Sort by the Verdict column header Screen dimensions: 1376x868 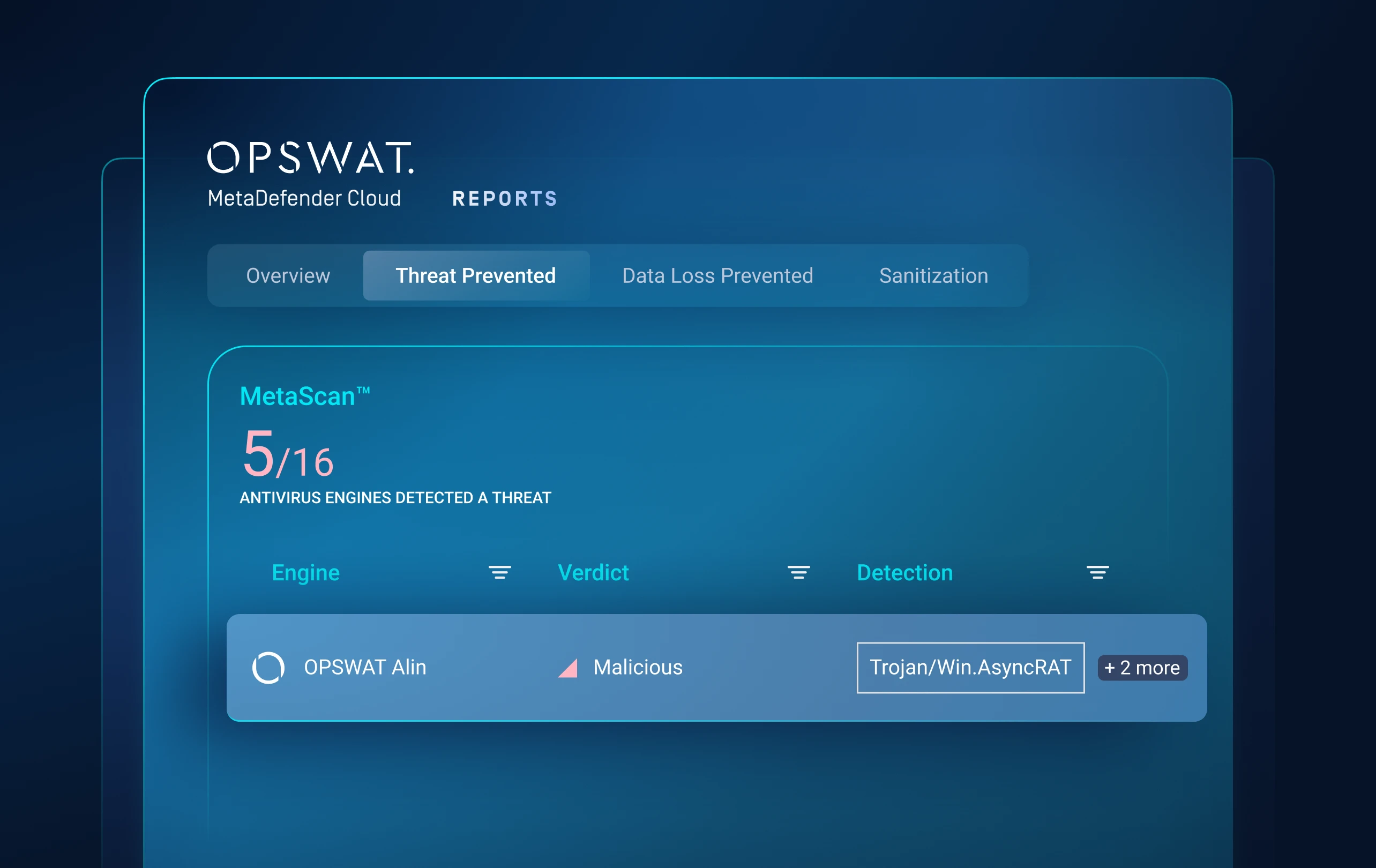pos(593,573)
